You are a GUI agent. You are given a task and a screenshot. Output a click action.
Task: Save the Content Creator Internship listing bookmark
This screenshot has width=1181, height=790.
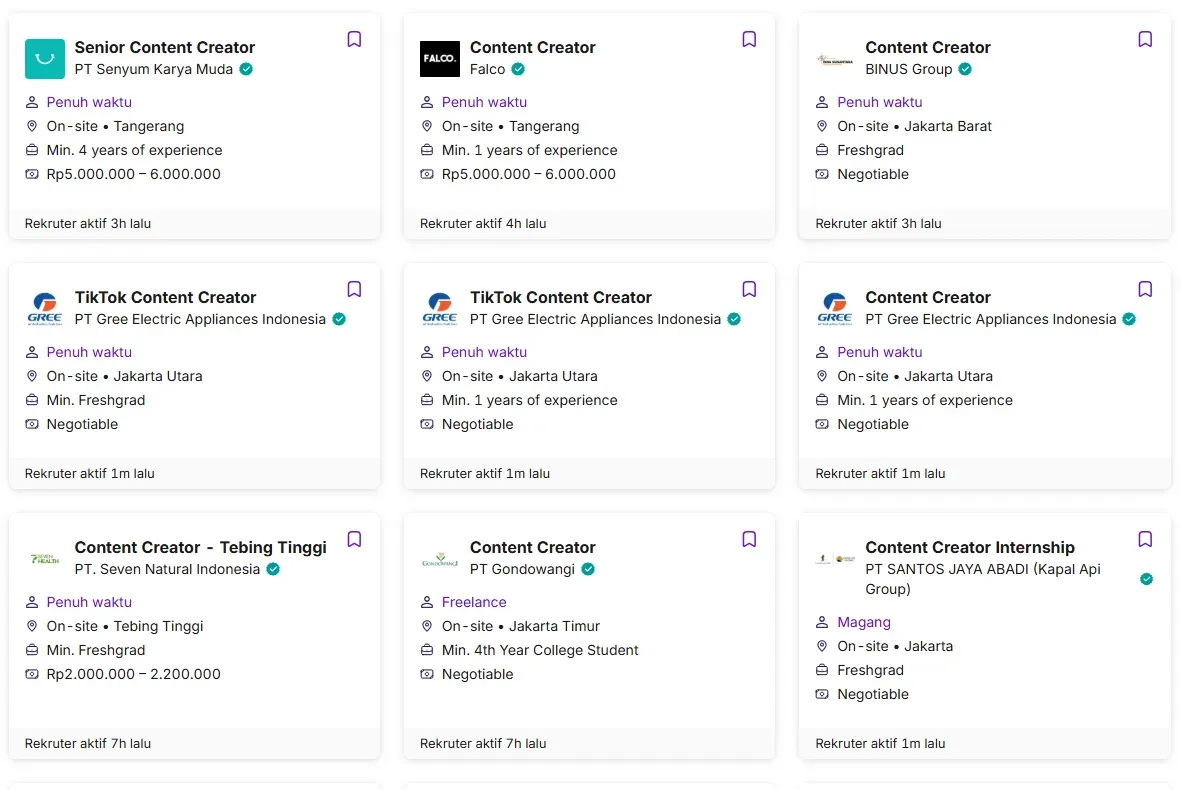pos(1145,540)
